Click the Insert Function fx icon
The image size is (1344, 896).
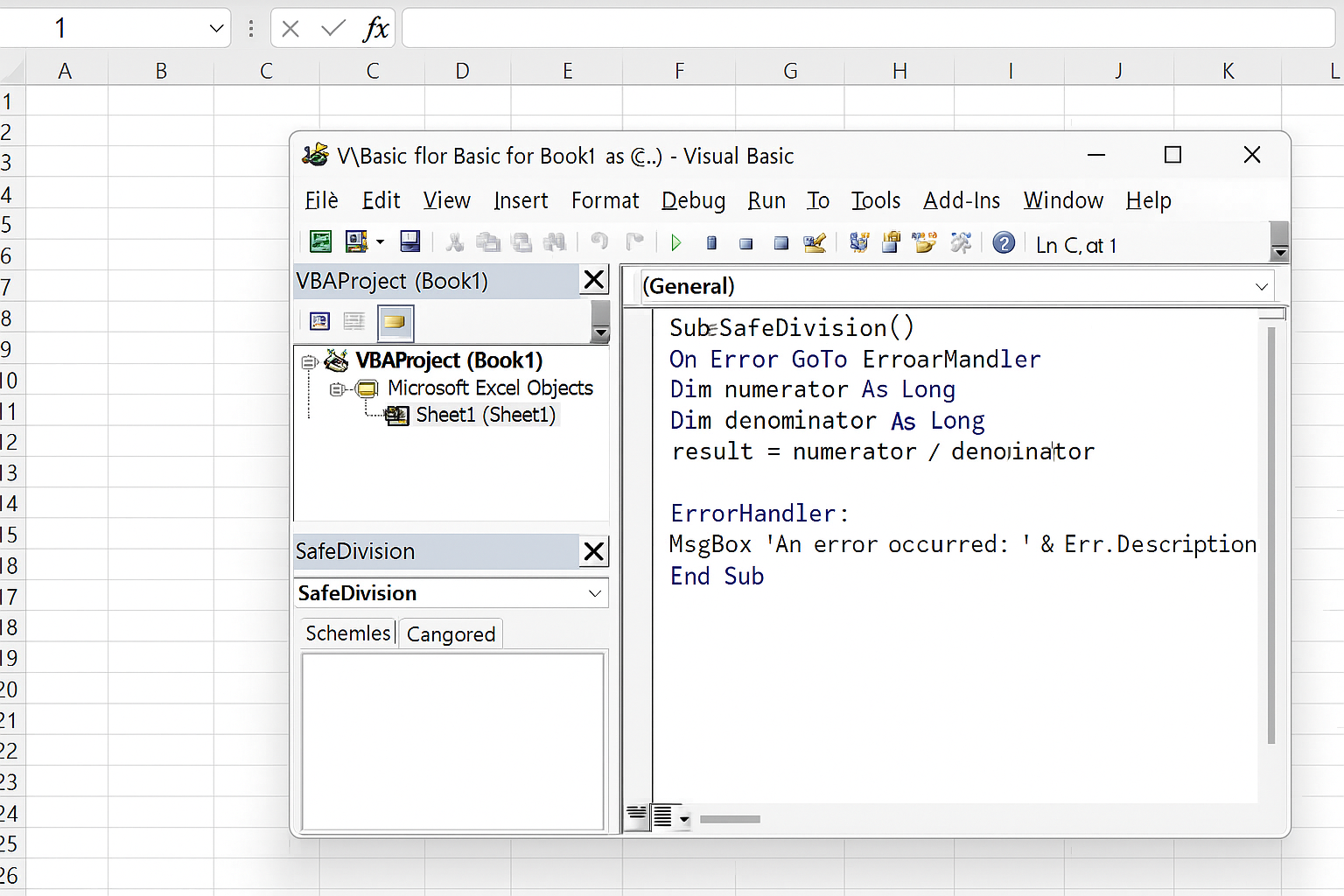375,29
